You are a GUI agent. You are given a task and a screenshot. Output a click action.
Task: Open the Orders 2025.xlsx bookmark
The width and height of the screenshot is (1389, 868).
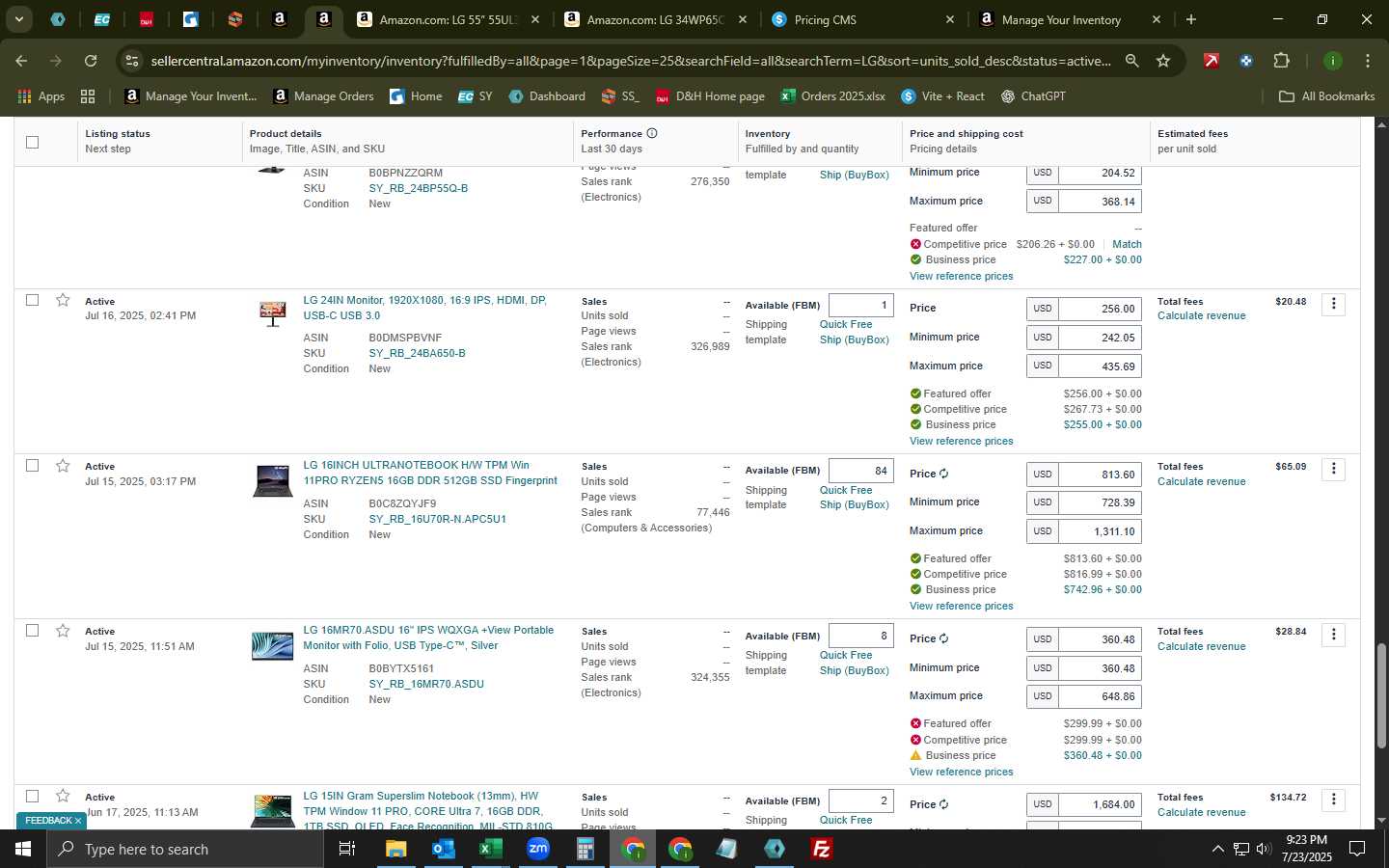[x=832, y=96]
